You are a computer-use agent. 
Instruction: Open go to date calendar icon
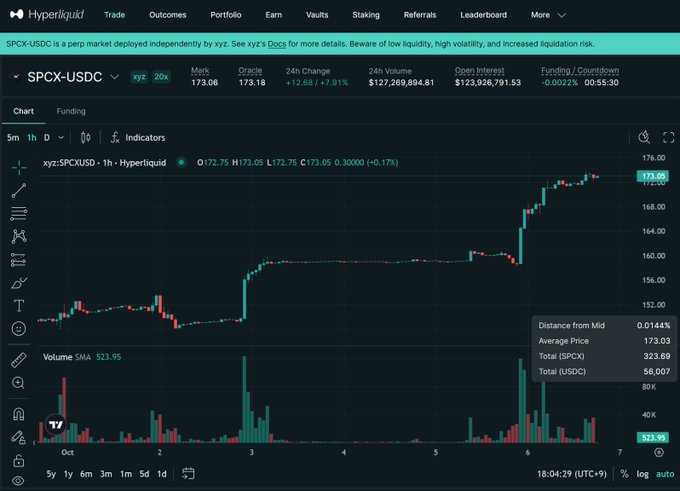[188, 474]
